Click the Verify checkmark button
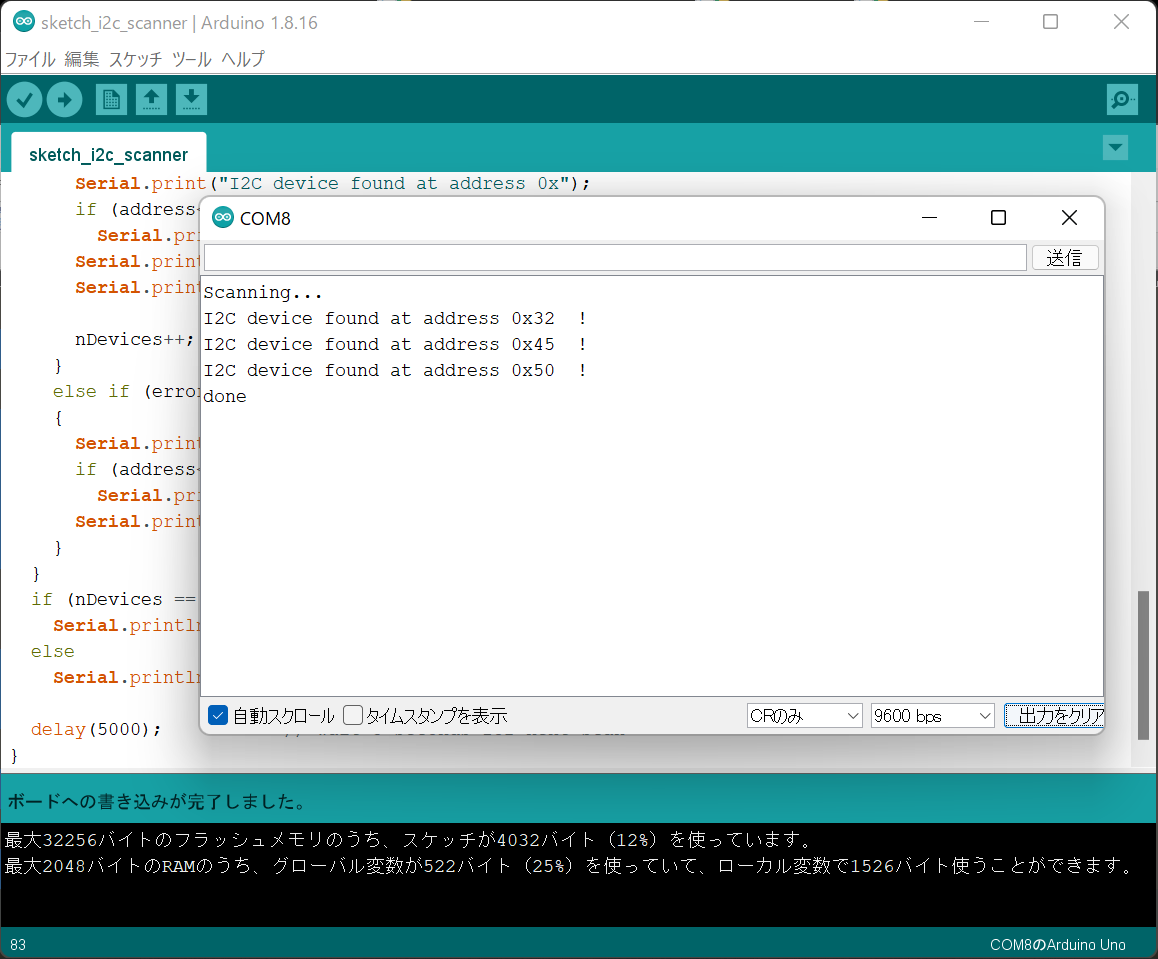The height and width of the screenshot is (959, 1158). 24,100
